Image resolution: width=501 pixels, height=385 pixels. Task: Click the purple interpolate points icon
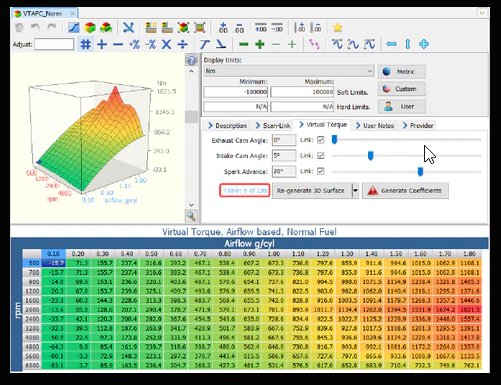tap(314, 44)
